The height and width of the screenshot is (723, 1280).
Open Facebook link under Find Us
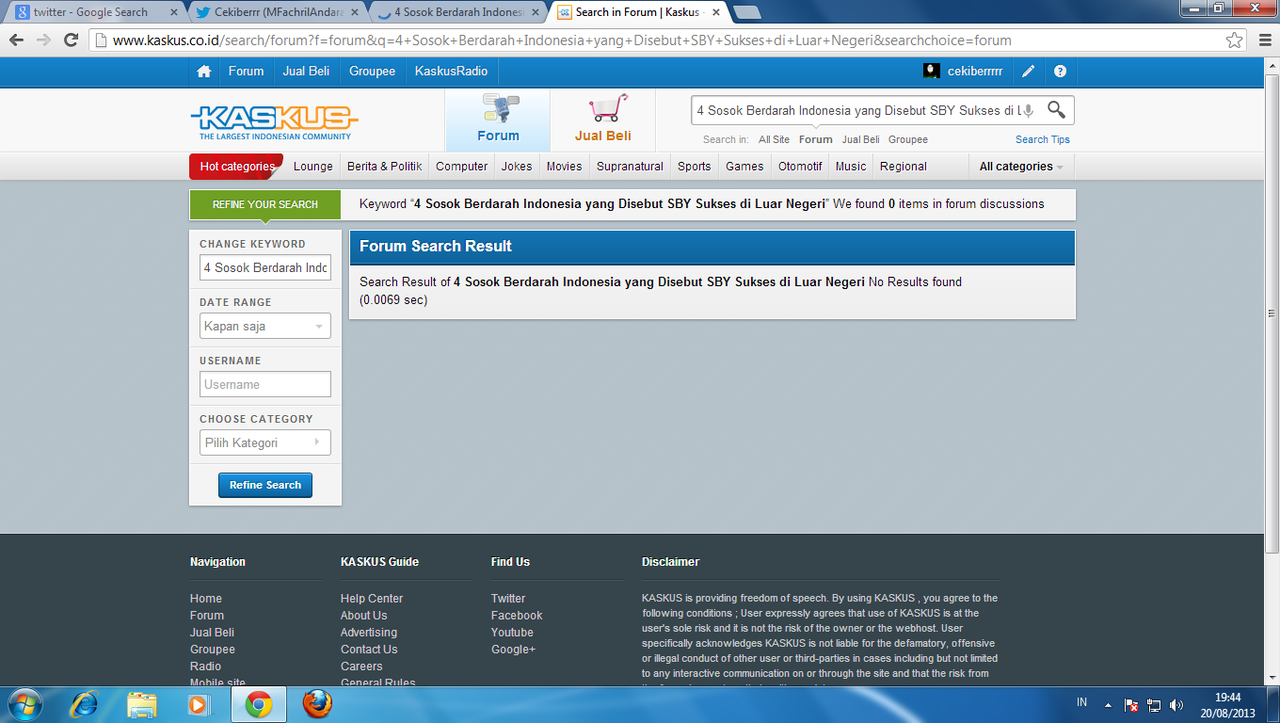pyautogui.click(x=517, y=616)
